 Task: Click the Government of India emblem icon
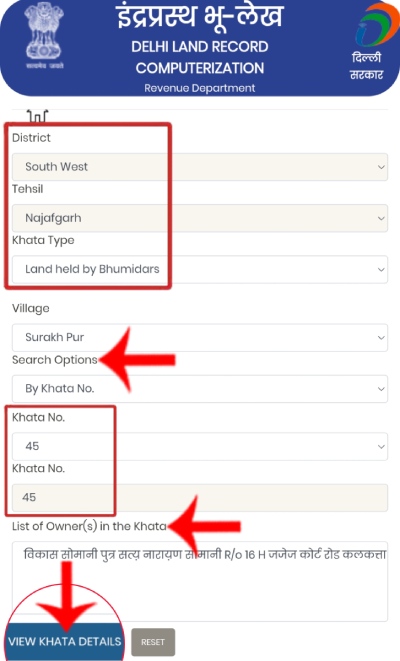[x=45, y=35]
